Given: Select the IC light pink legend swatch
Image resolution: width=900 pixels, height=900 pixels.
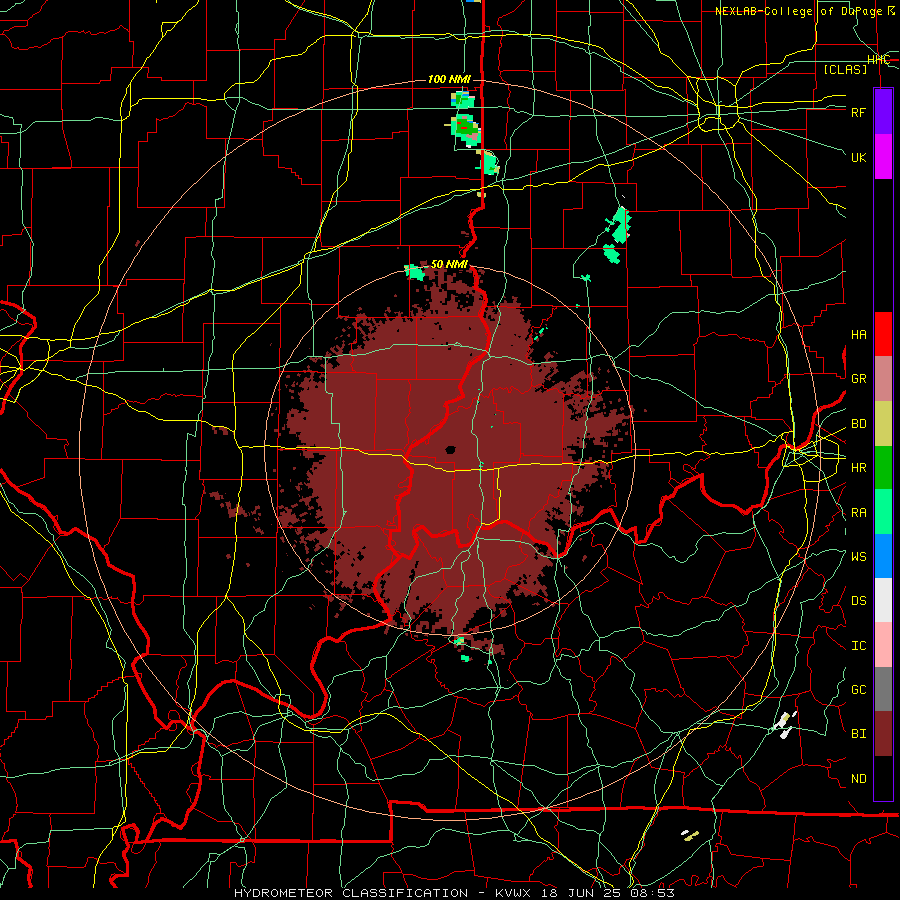Looking at the screenshot, I should click(x=883, y=645).
